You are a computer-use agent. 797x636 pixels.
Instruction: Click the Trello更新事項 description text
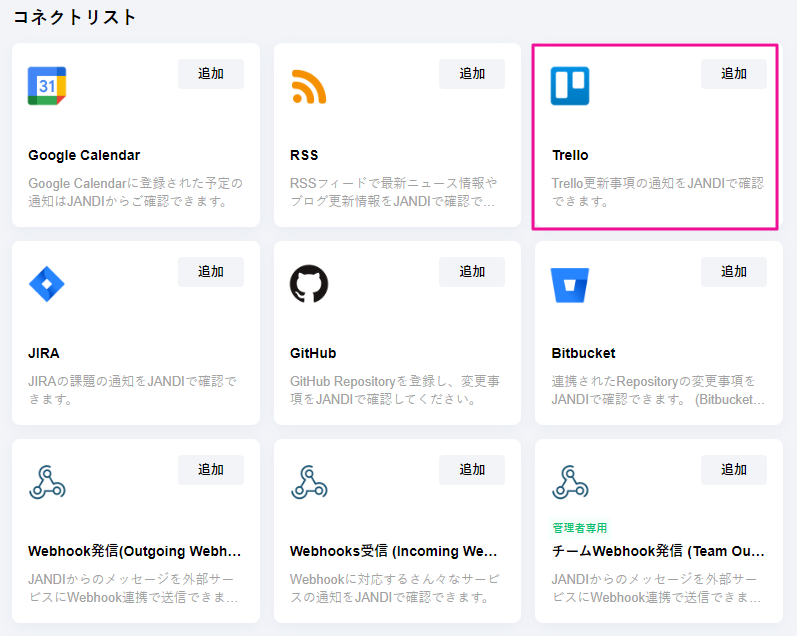[x=657, y=192]
